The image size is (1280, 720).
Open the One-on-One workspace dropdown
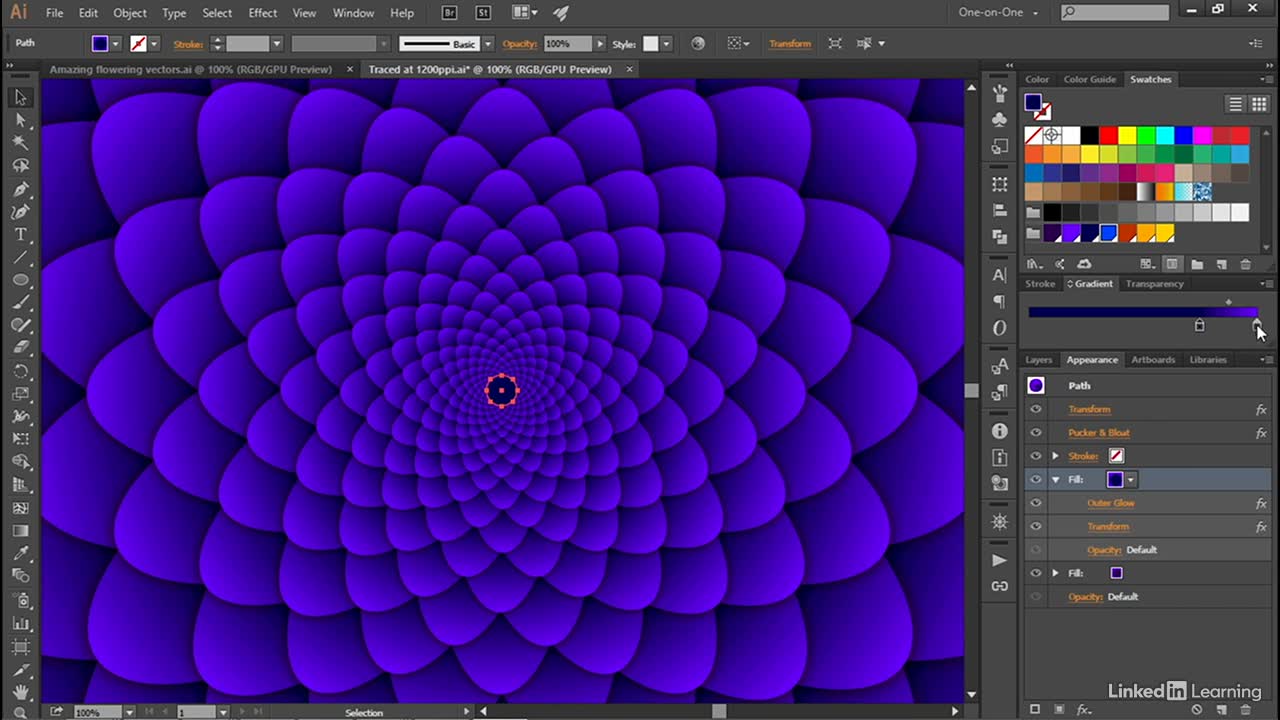point(1000,13)
